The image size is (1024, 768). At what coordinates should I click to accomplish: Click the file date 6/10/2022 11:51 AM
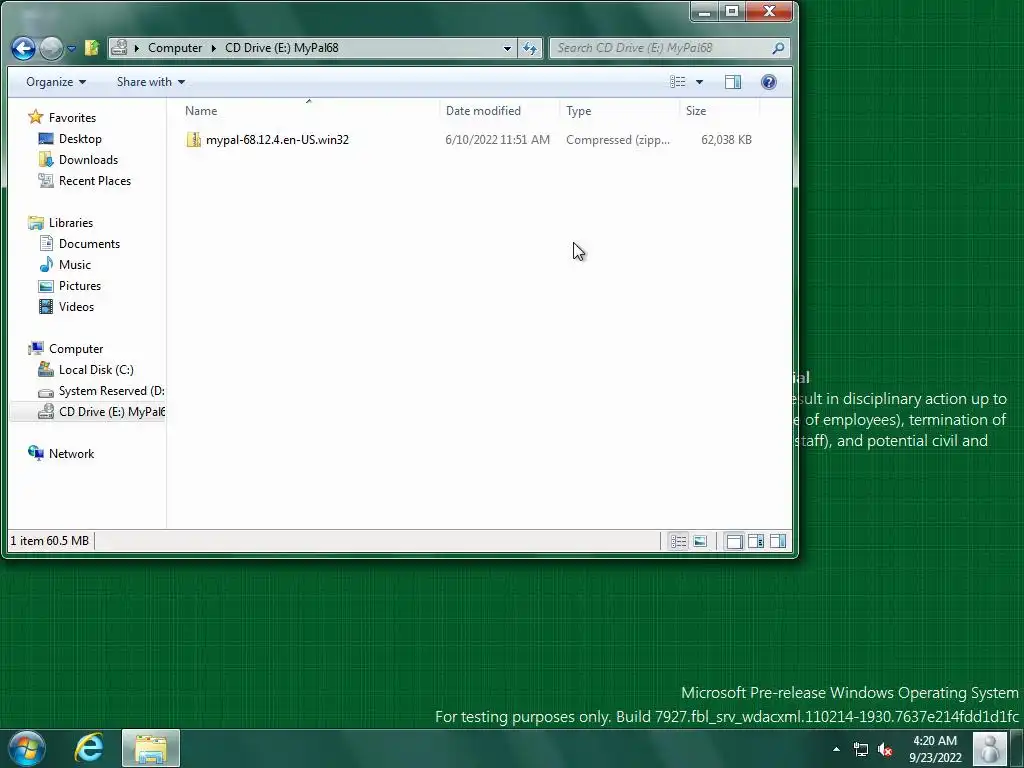click(498, 140)
